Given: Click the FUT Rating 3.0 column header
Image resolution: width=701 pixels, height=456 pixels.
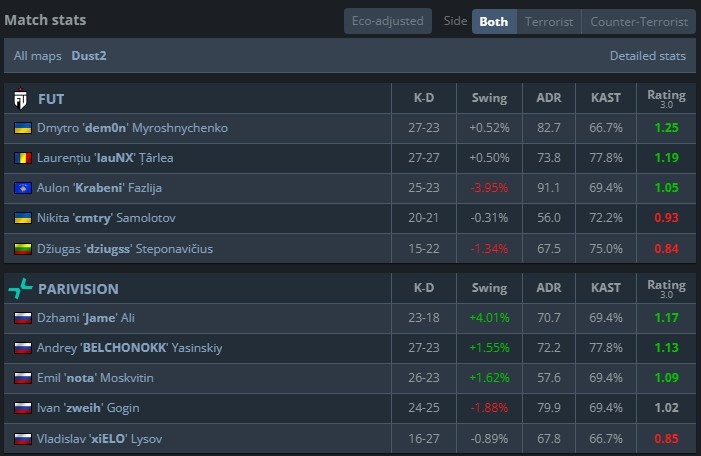Looking at the screenshot, I should [666, 99].
